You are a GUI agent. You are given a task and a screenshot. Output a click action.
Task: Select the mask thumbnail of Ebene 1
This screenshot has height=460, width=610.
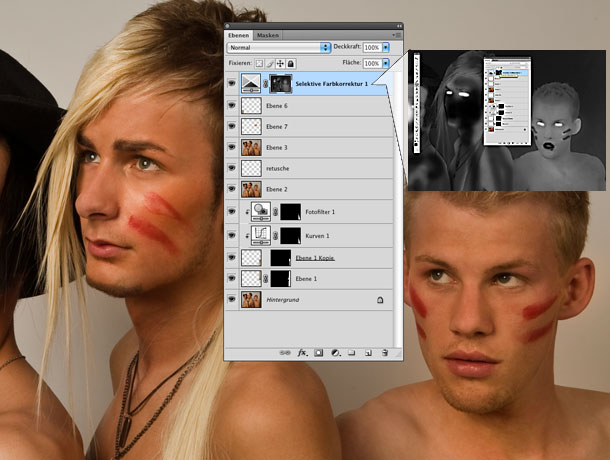(x=280, y=279)
